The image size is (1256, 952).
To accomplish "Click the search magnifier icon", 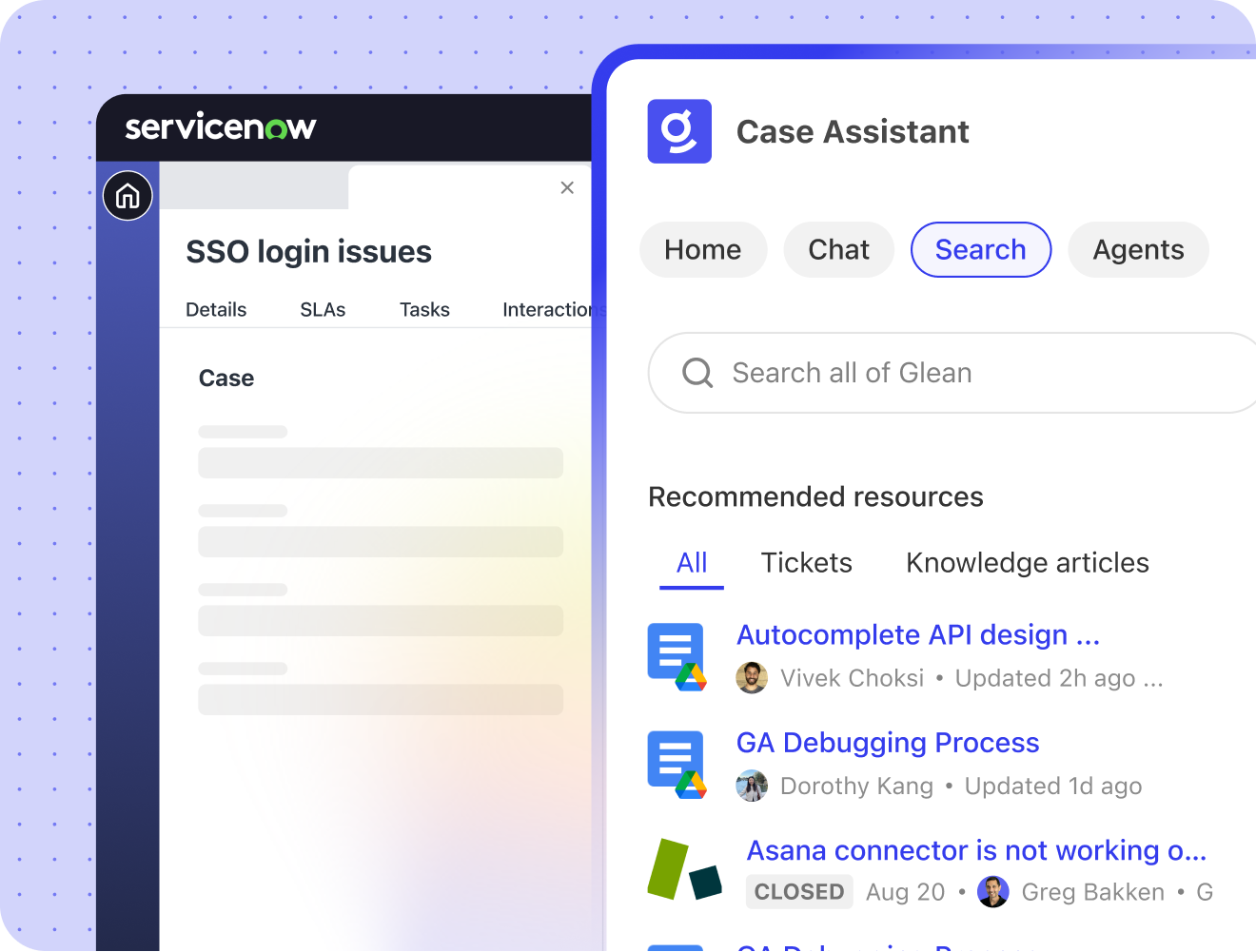I will tap(697, 373).
